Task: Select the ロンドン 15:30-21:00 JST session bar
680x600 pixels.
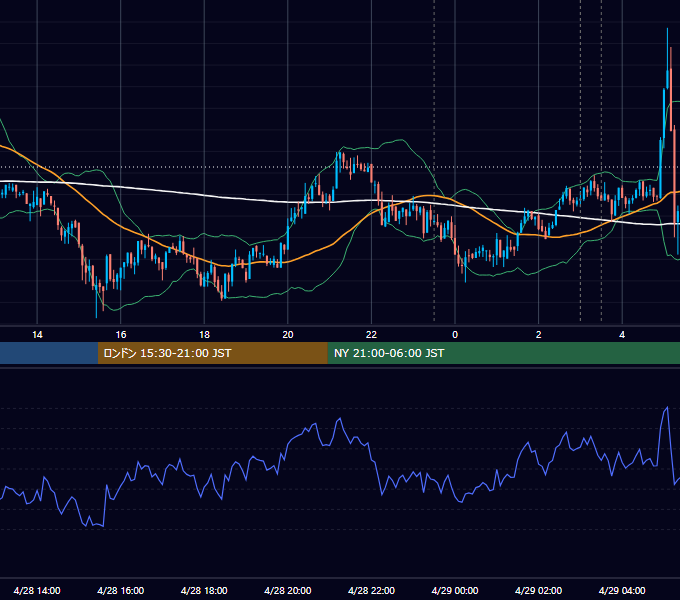Action: tap(212, 353)
